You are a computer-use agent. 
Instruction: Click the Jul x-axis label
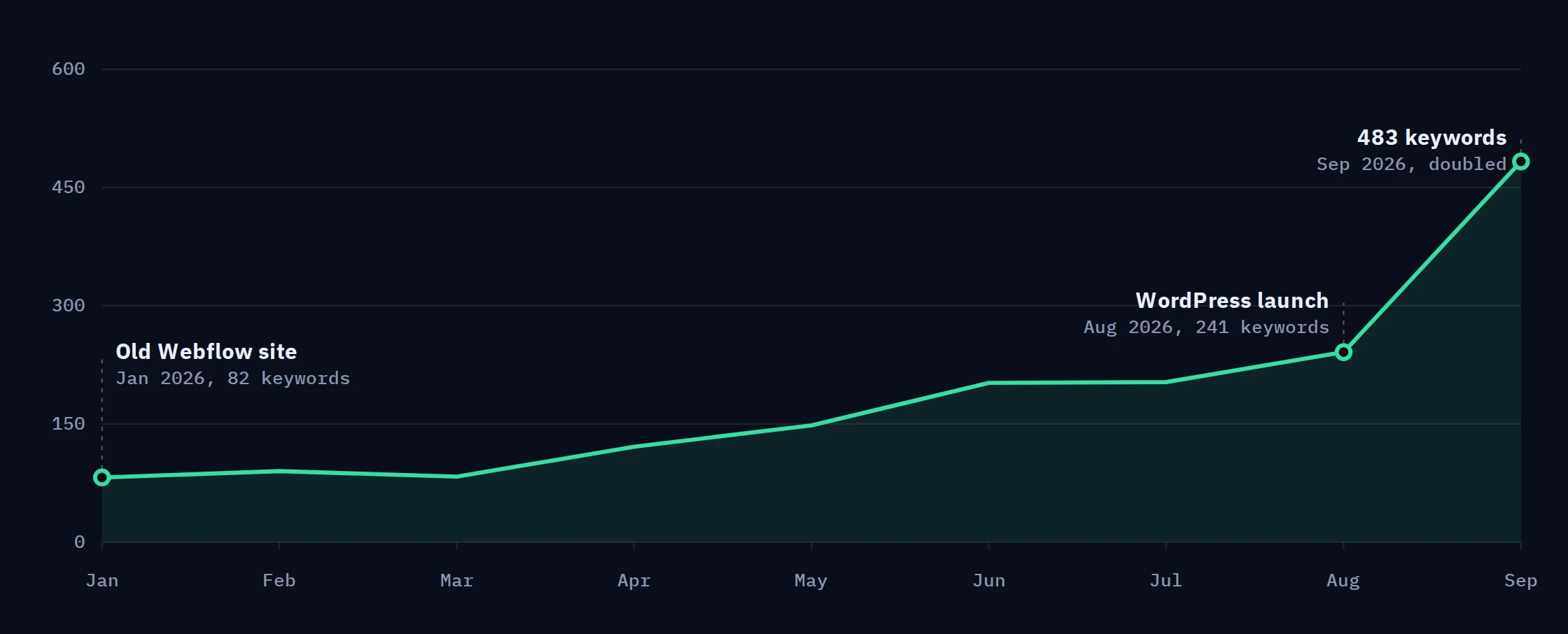point(1166,581)
